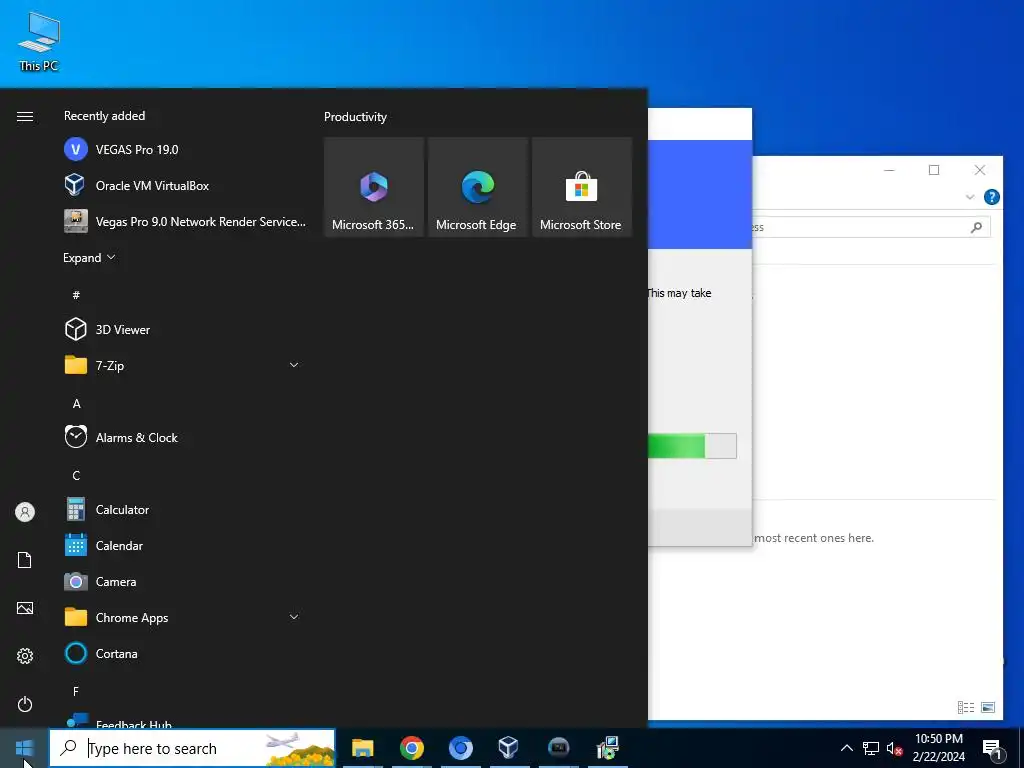Screen dimensions: 1024x768
Task: Jump to the # letter section header
Action: 76,295
